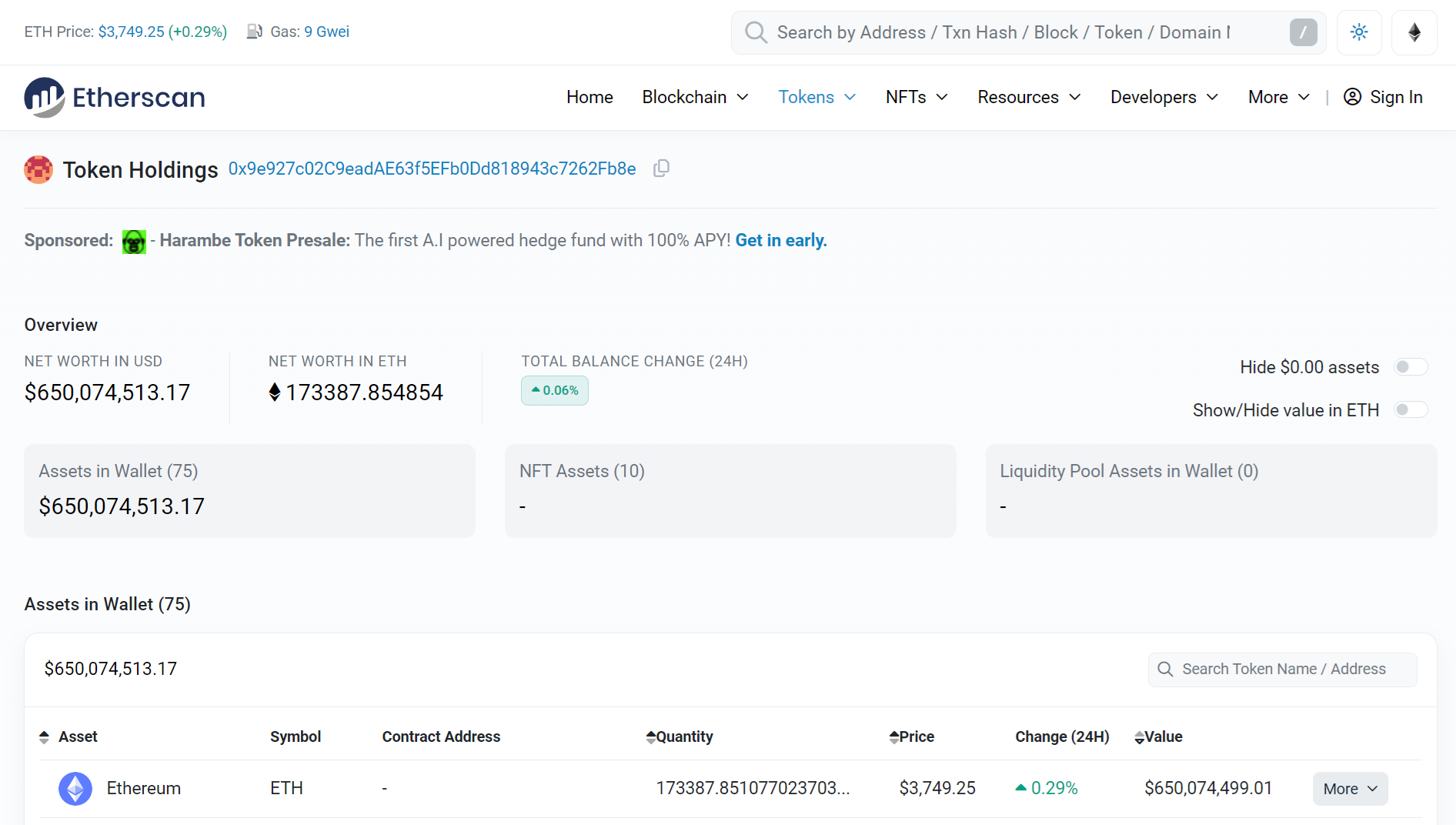This screenshot has height=825, width=1456.
Task: Focus the main address search field
Action: point(1027,32)
